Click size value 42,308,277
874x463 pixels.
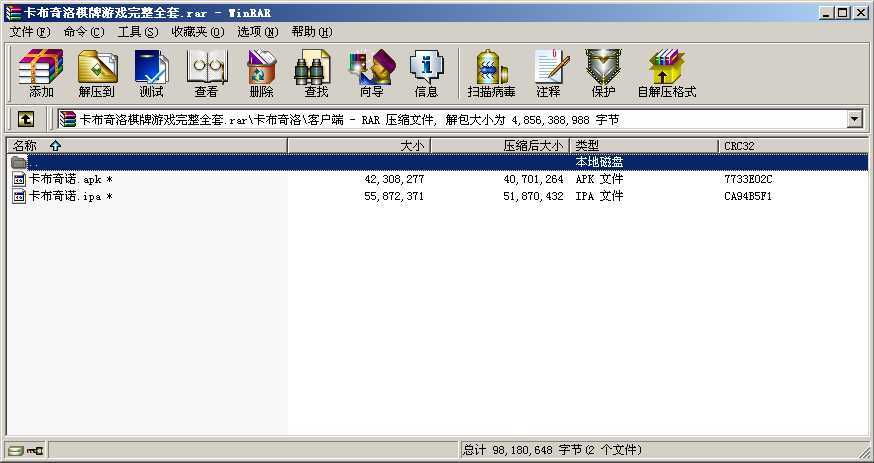click(x=394, y=179)
